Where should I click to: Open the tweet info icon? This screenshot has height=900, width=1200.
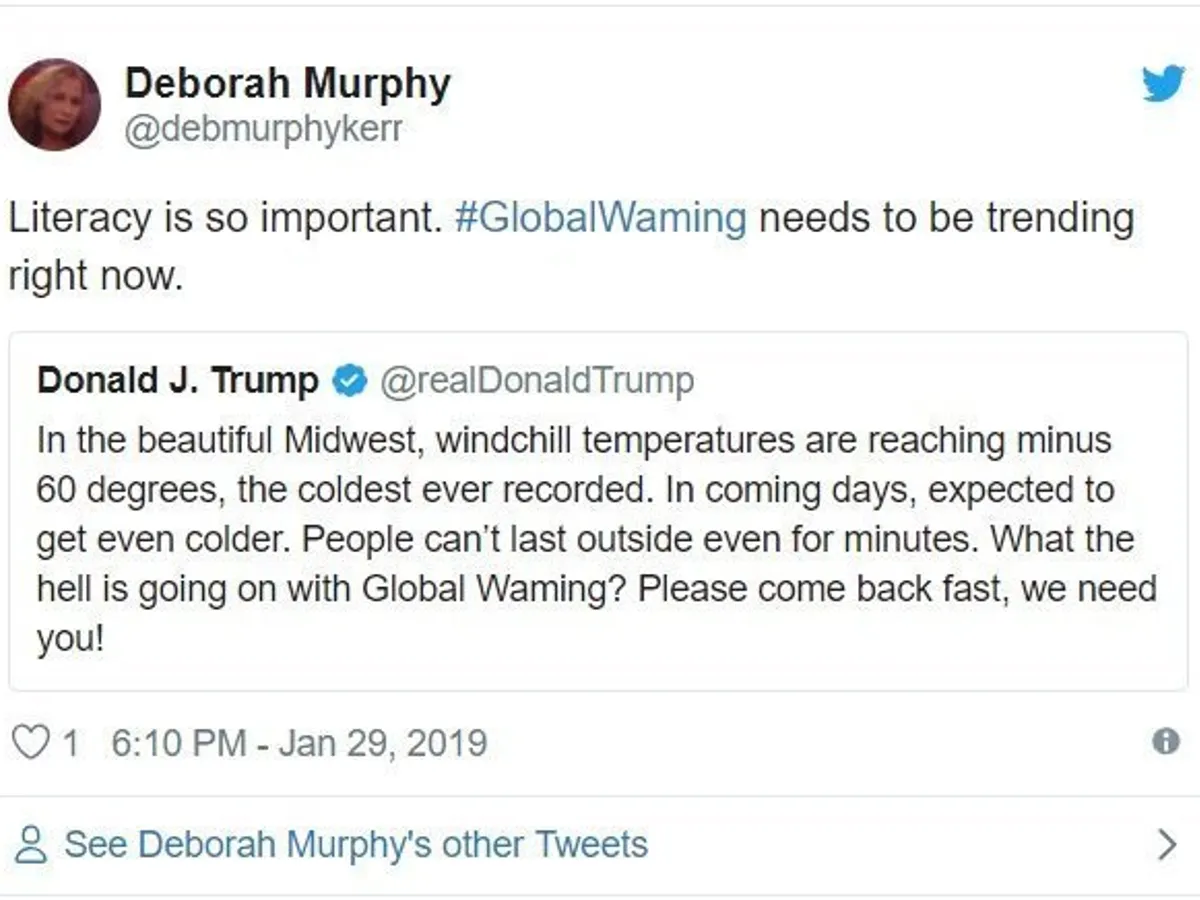point(1165,741)
